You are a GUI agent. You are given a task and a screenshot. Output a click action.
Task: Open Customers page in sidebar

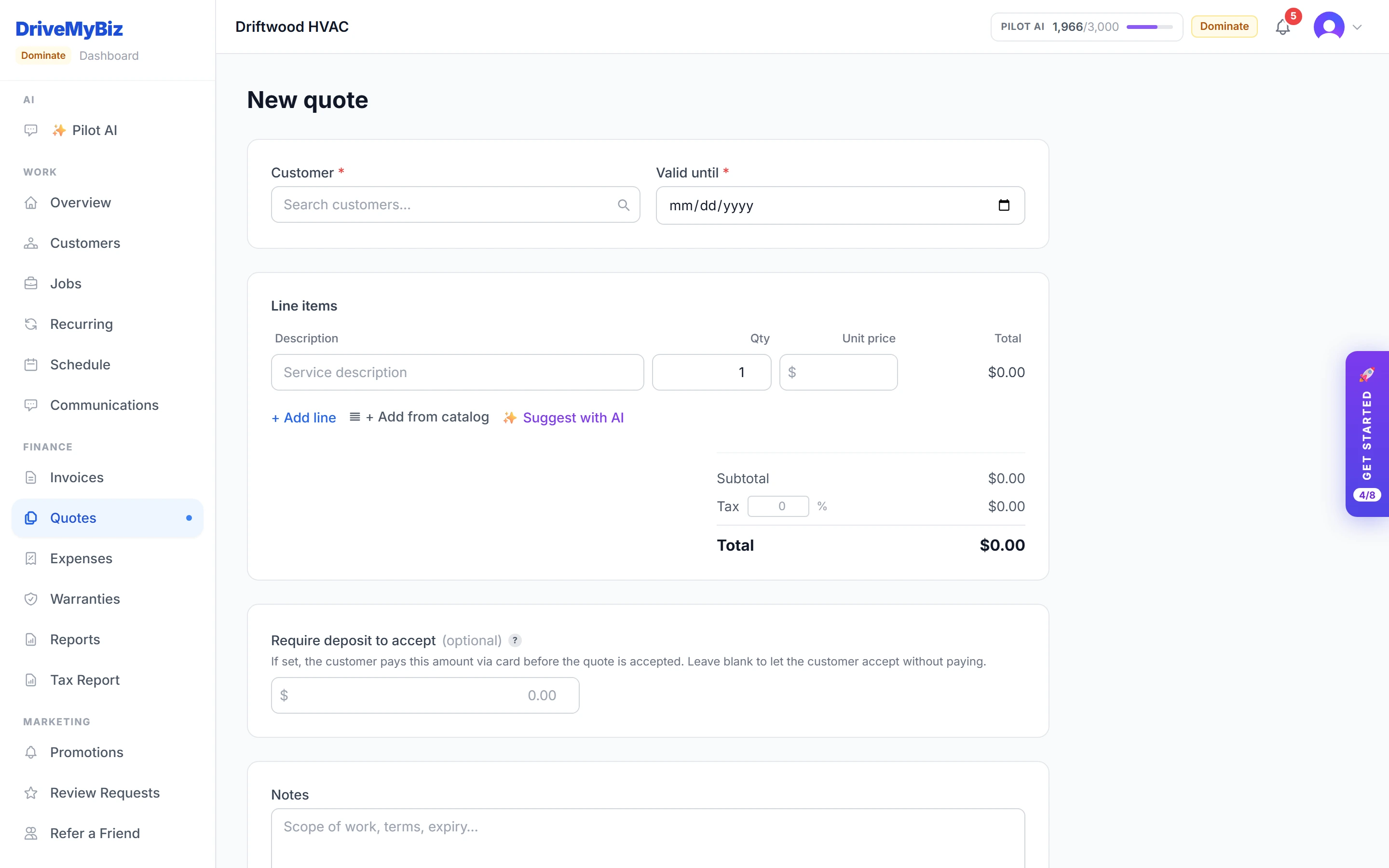pyautogui.click(x=108, y=244)
